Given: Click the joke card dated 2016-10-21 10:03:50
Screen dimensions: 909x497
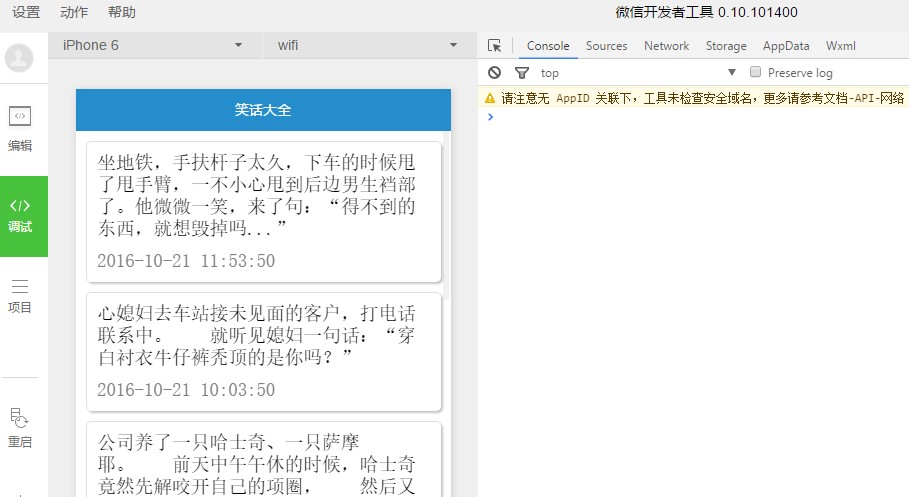Looking at the screenshot, I should pyautogui.click(x=263, y=351).
